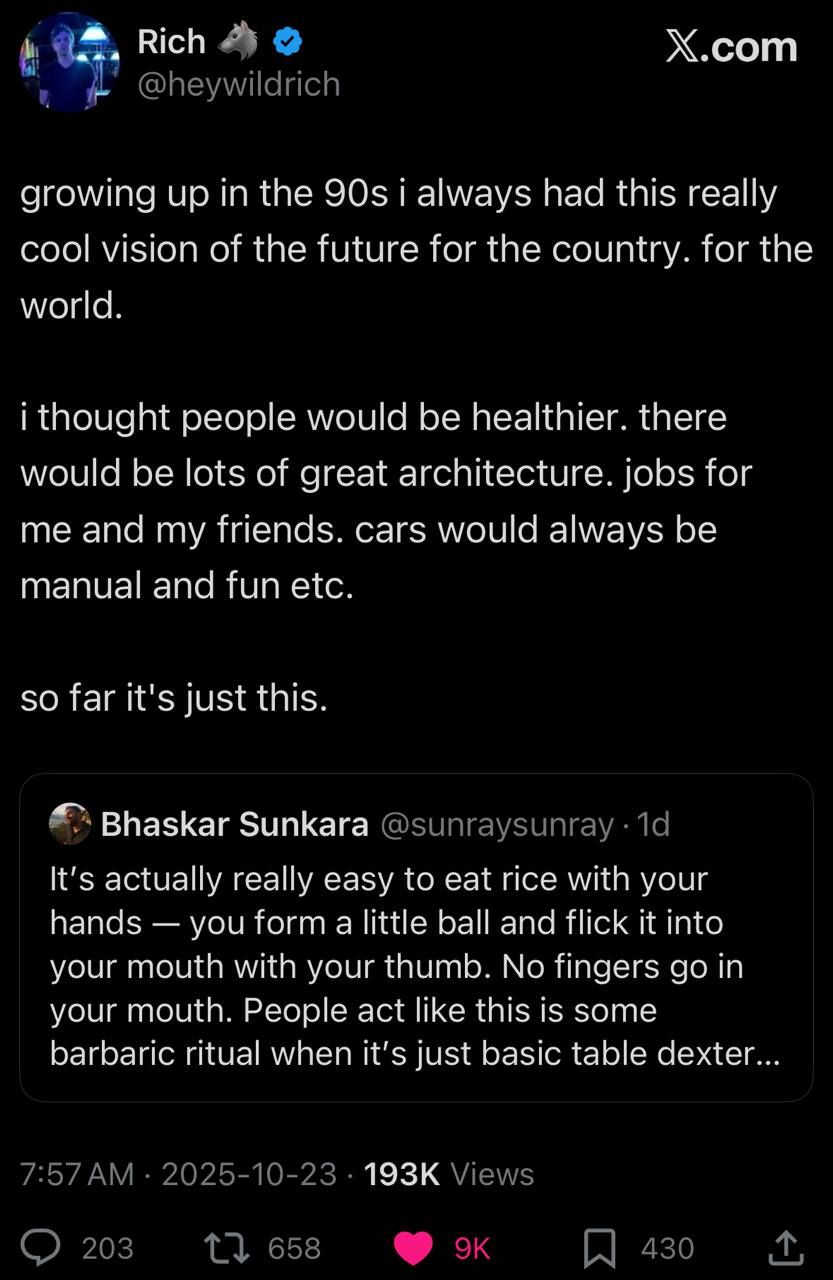Click the 7:57 AM timestamp
833x1280 pixels.
click(x=77, y=1173)
